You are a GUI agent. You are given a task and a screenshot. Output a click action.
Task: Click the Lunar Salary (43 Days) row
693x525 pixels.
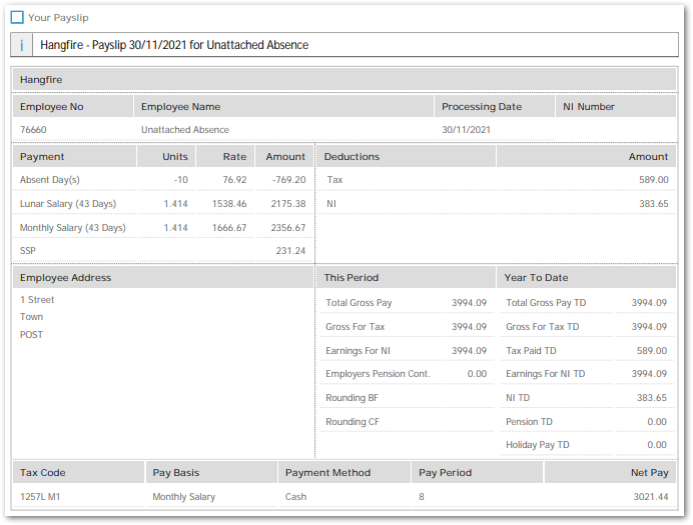pos(68,204)
